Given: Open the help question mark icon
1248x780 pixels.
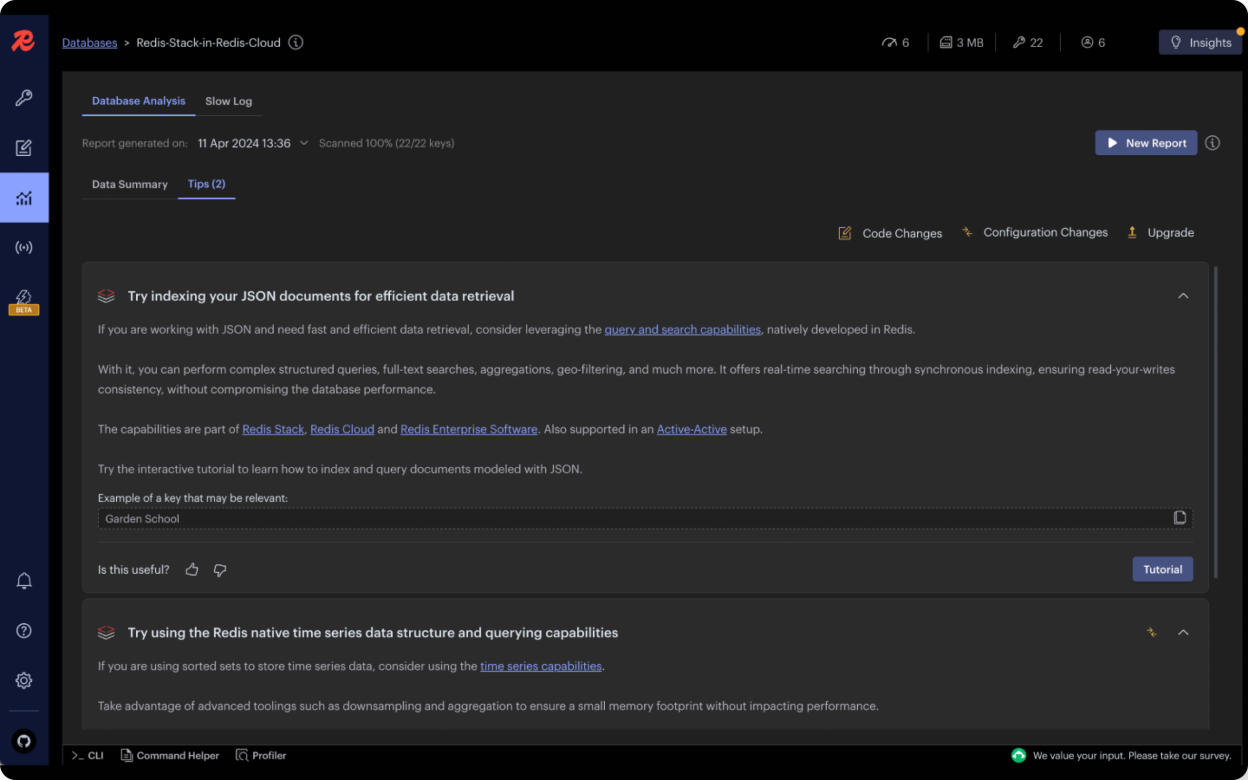Looking at the screenshot, I should tap(24, 631).
